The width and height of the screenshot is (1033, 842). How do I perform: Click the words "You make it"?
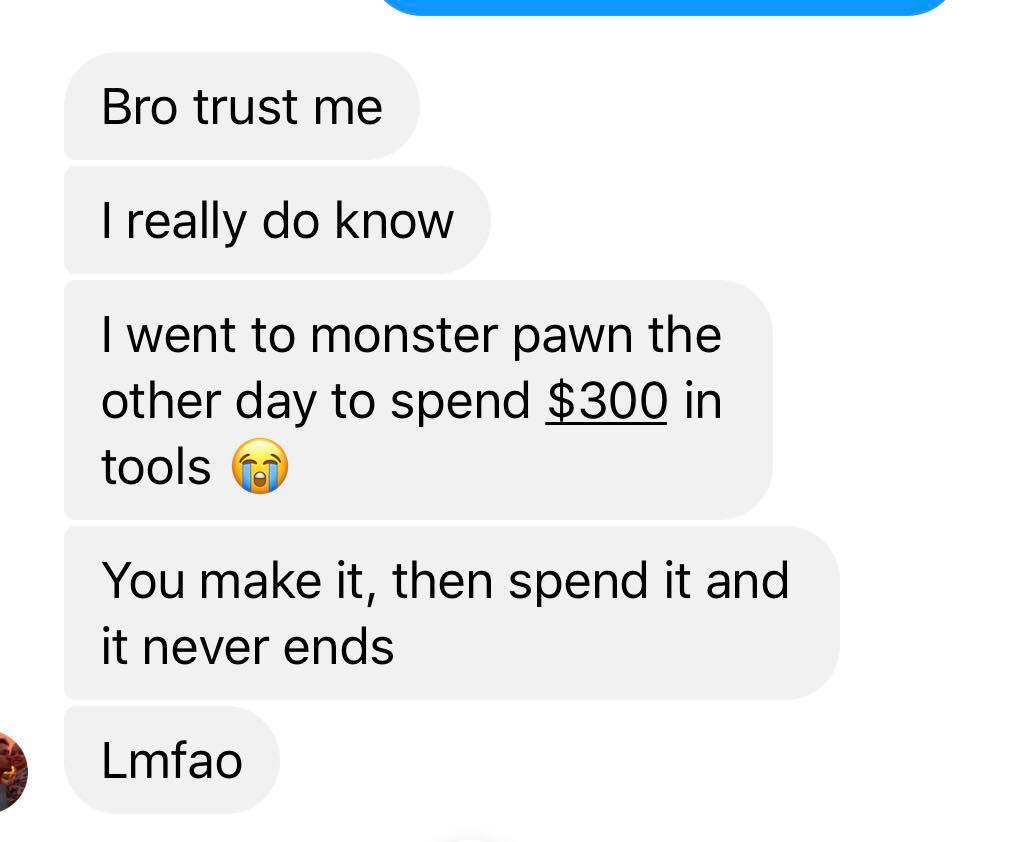(x=233, y=582)
